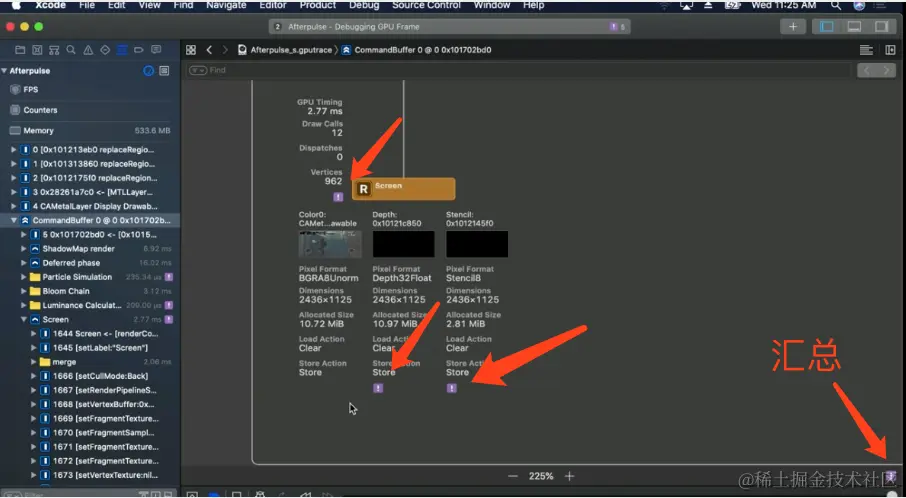This screenshot has height=498, width=906.
Task: Open the related items grid icon
Action: (191, 50)
